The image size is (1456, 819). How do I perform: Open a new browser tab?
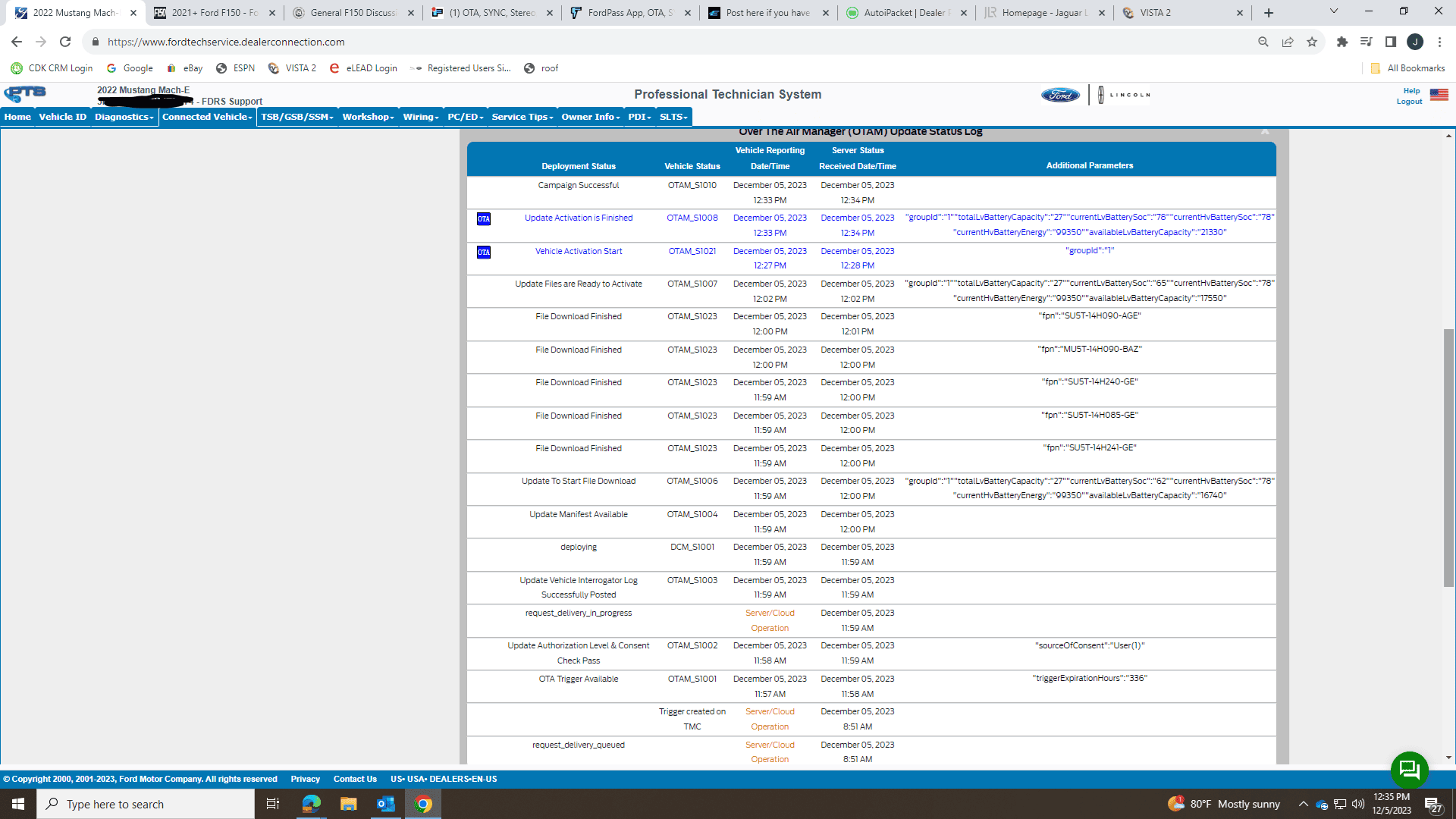pos(1269,13)
